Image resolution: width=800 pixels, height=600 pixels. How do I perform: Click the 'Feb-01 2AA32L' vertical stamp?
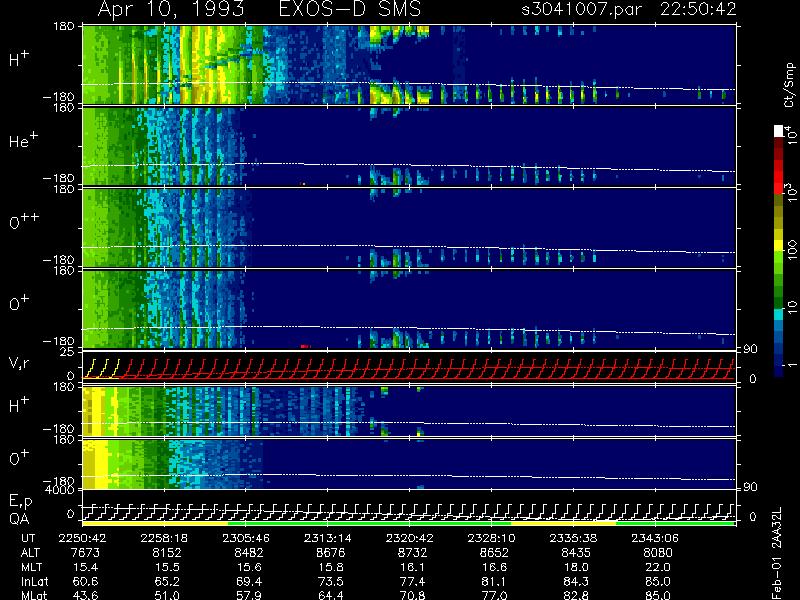point(777,553)
